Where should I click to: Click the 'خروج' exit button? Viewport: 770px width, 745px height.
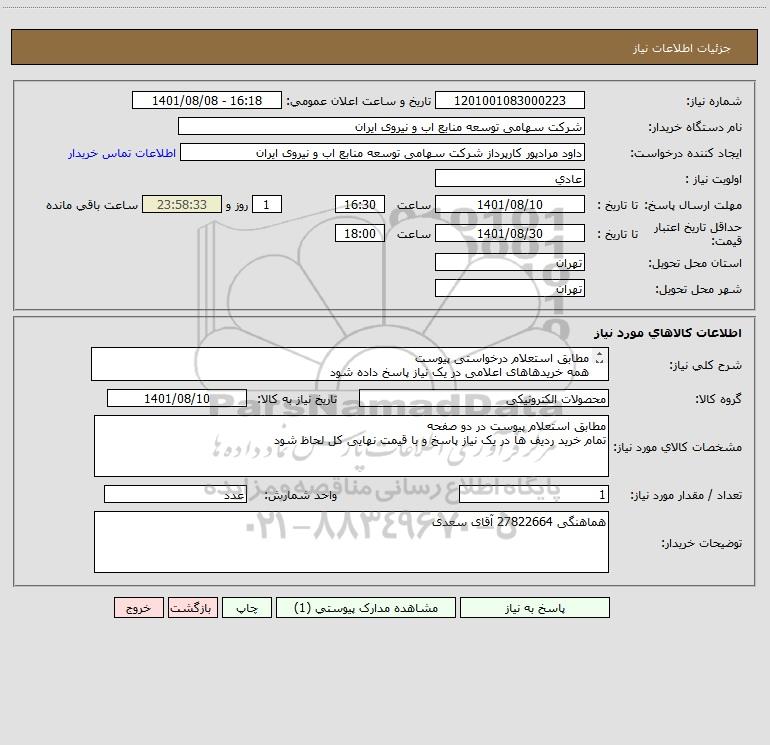click(138, 607)
